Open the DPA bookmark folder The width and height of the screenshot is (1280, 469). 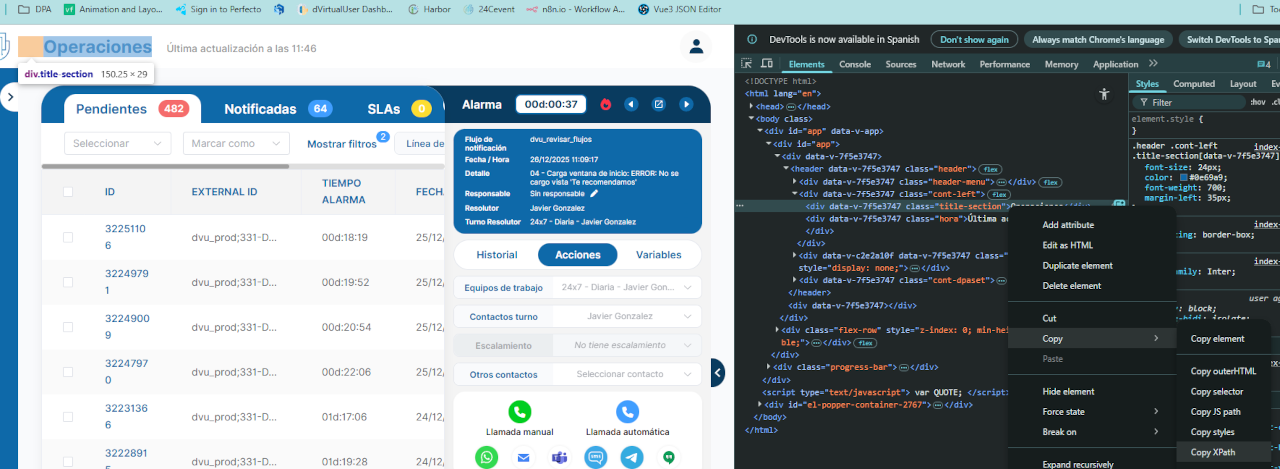(35, 8)
